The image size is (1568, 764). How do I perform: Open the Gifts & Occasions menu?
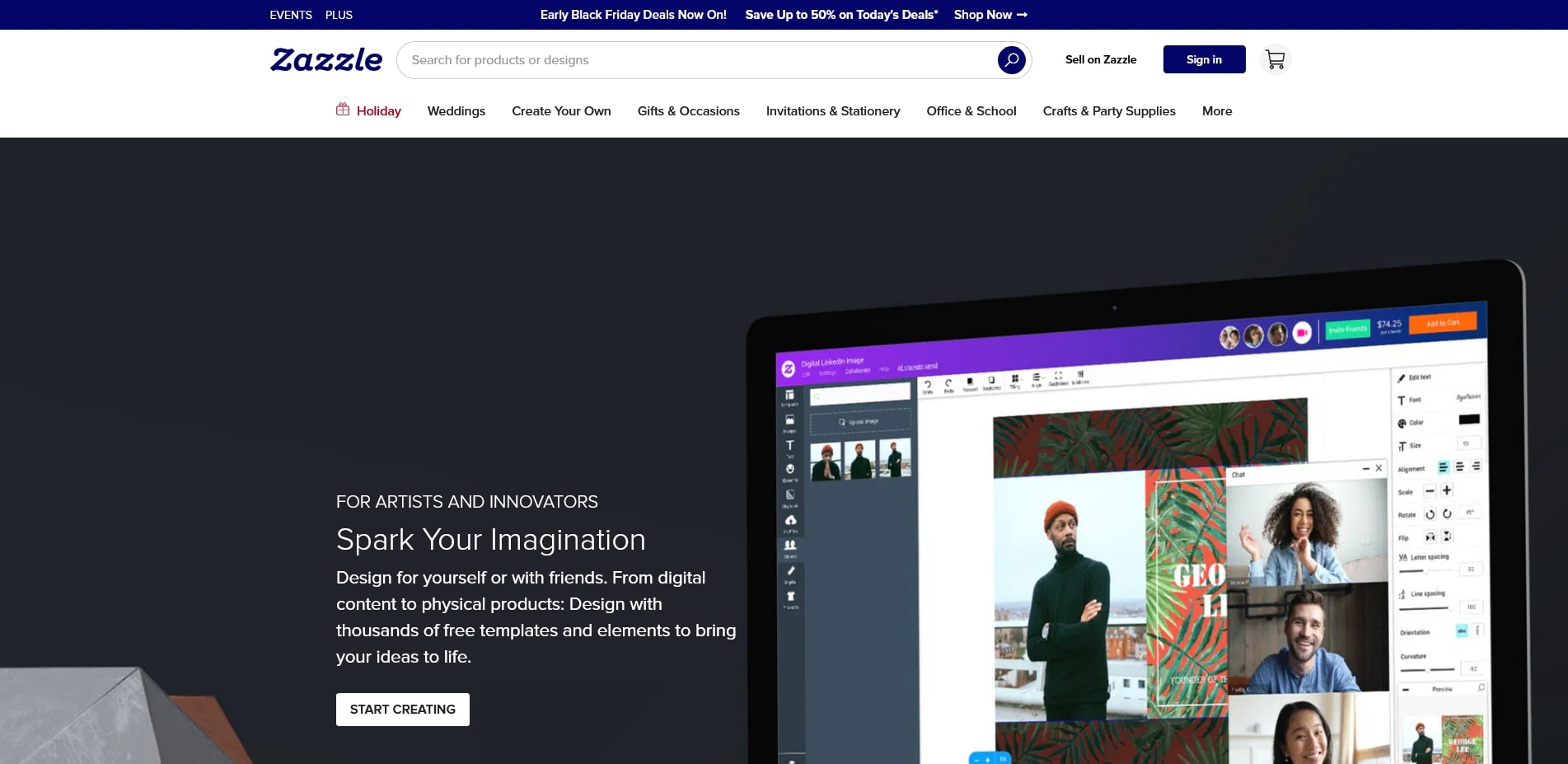pos(688,111)
